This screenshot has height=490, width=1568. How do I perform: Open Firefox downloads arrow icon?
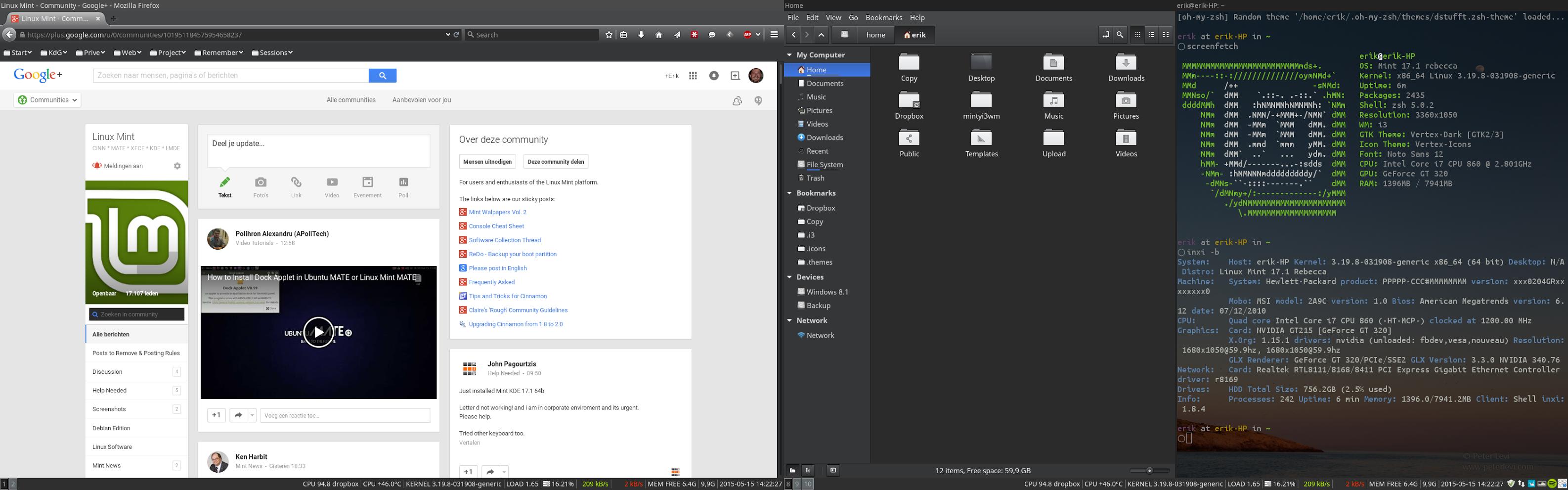click(641, 35)
